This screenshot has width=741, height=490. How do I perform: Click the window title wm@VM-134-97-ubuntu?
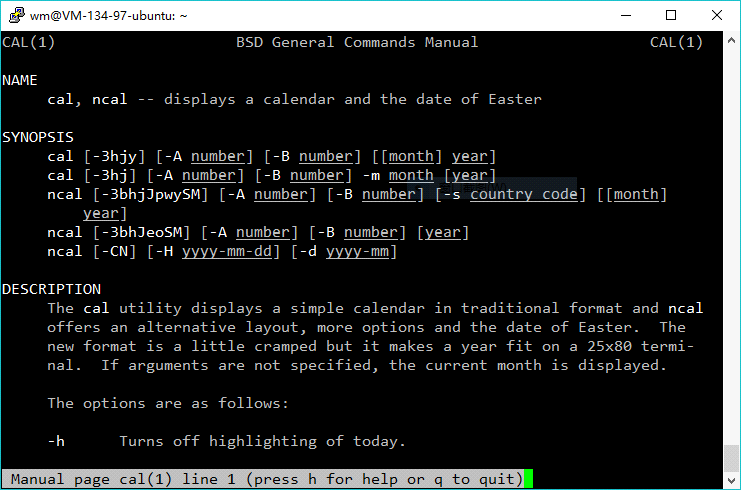tap(108, 16)
